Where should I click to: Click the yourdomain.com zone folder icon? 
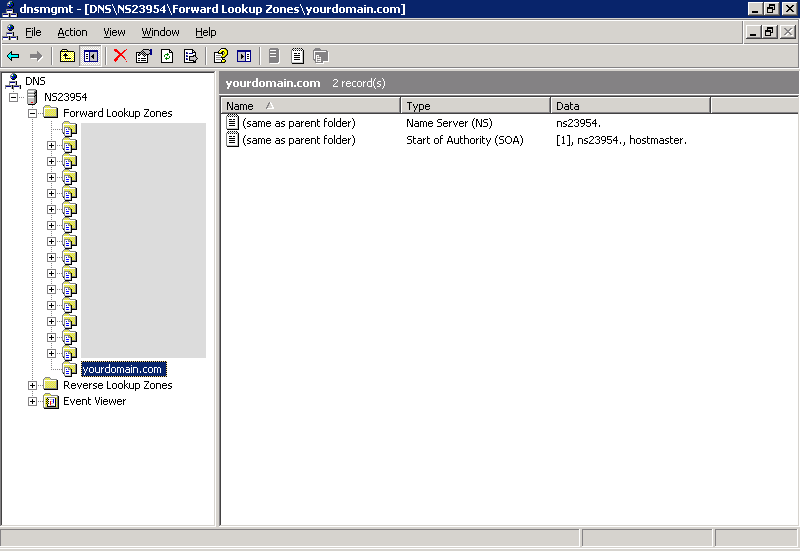tap(69, 369)
